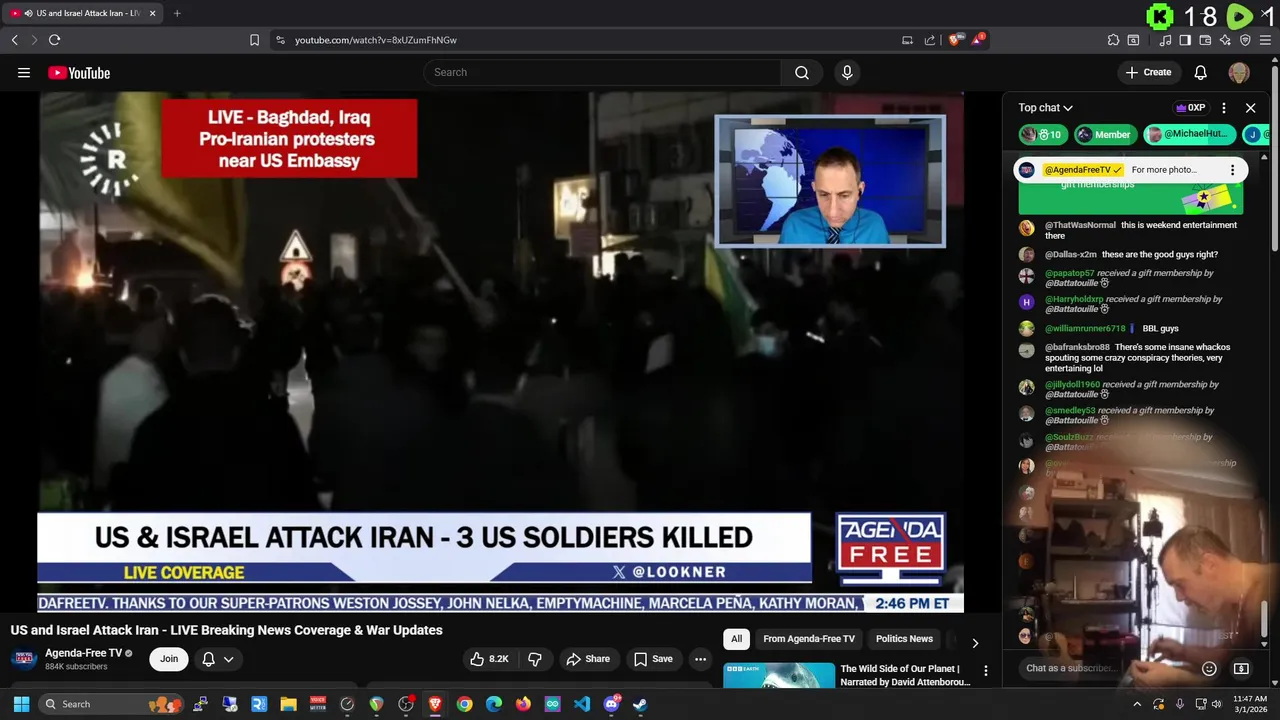Image resolution: width=1280 pixels, height=720 pixels.
Task: Open The Wild Side of Our Planet thumbnail
Action: coord(779,675)
